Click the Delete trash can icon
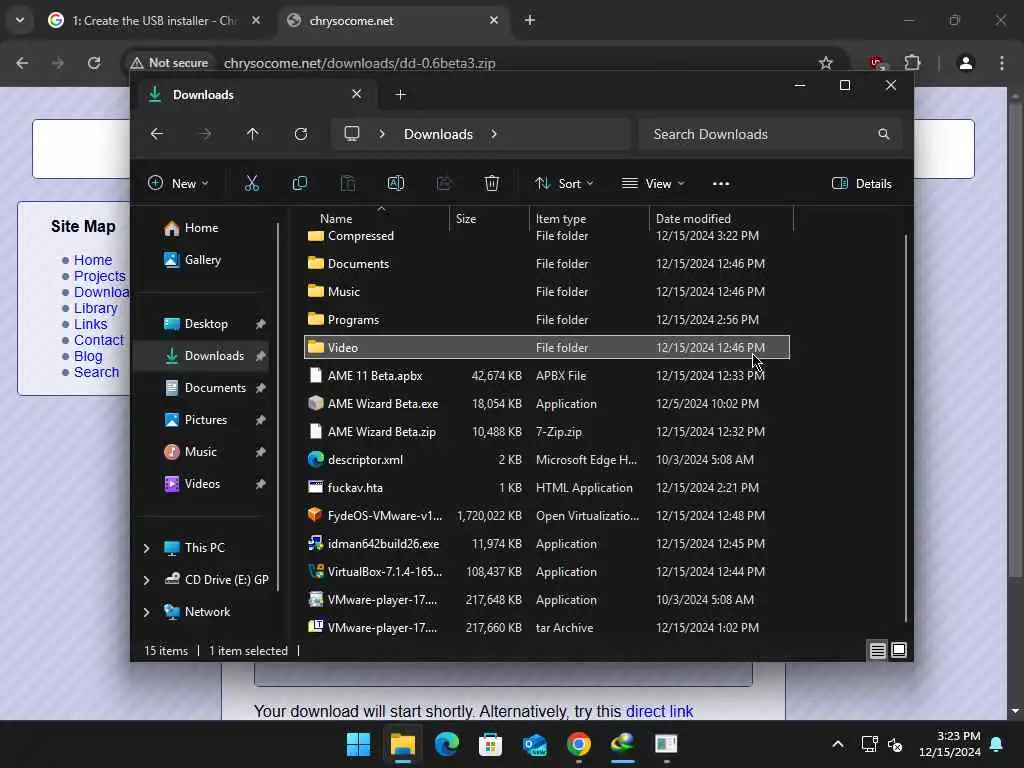The image size is (1024, 768). (492, 184)
